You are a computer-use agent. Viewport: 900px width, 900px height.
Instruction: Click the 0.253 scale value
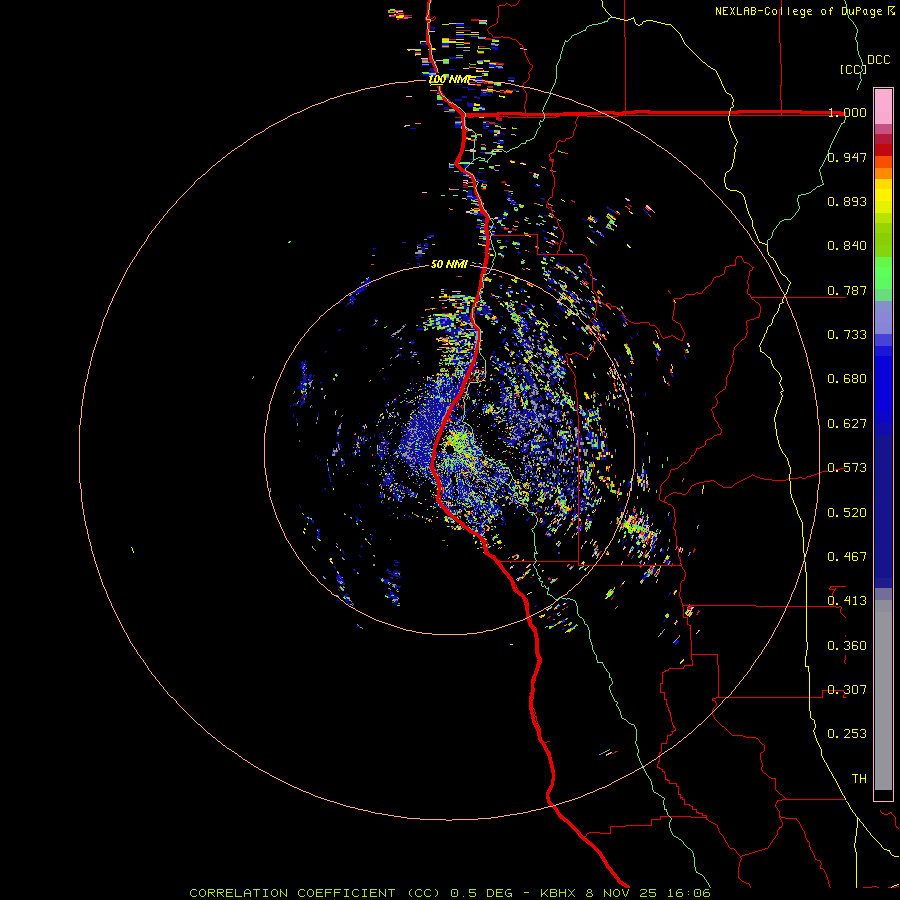847,734
